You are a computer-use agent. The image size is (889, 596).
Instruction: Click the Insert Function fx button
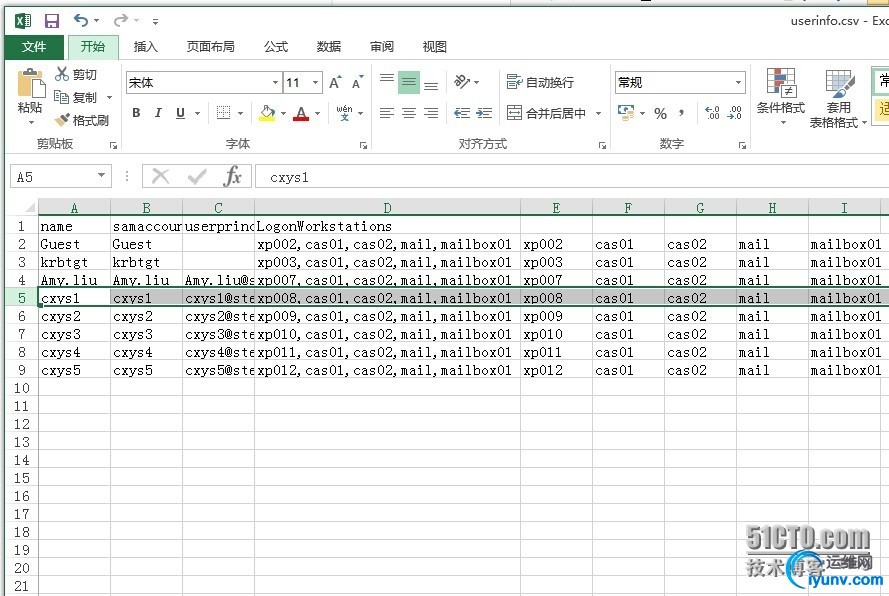(232, 176)
